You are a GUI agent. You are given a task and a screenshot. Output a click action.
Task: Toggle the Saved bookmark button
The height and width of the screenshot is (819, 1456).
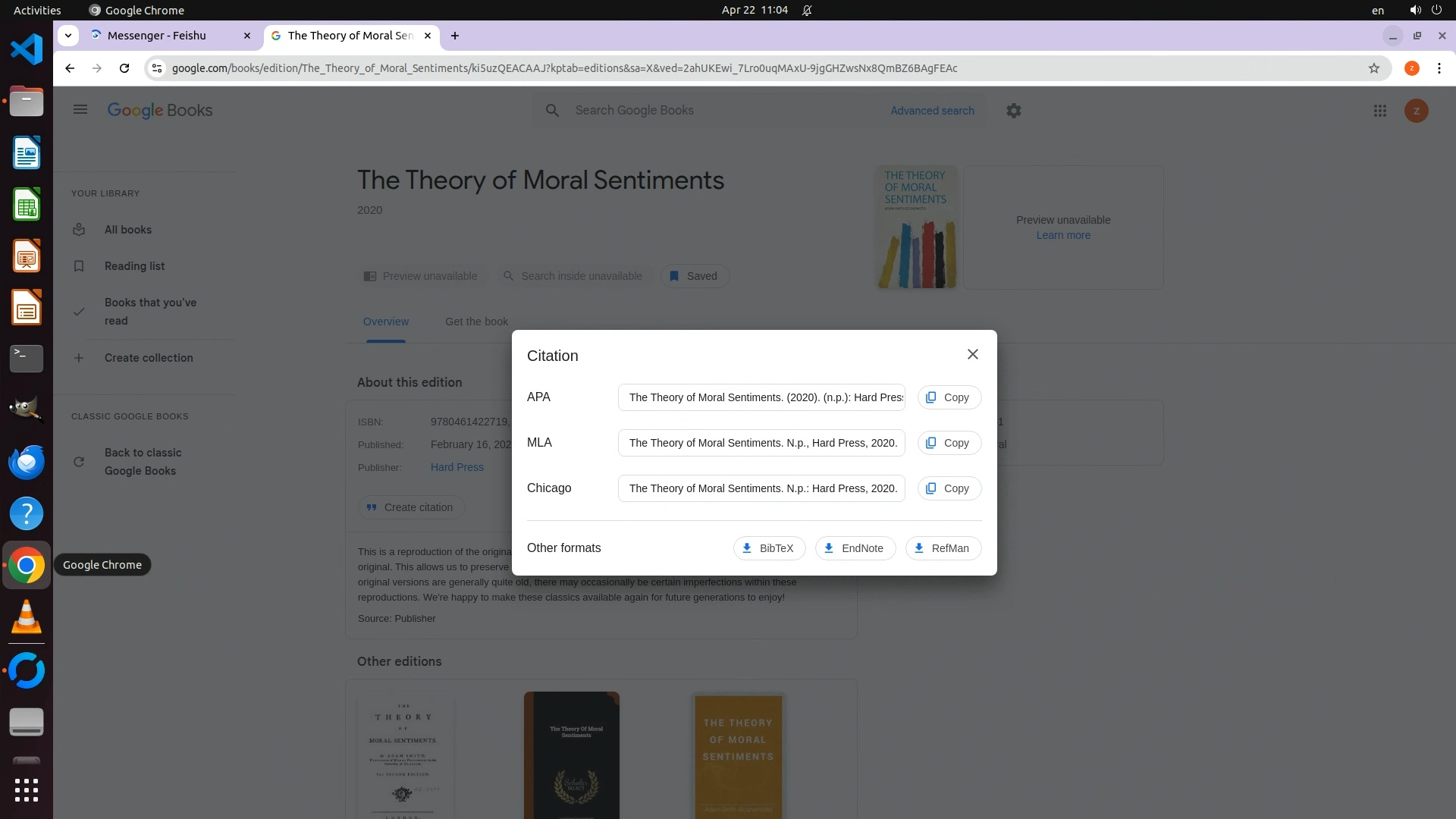[694, 276]
